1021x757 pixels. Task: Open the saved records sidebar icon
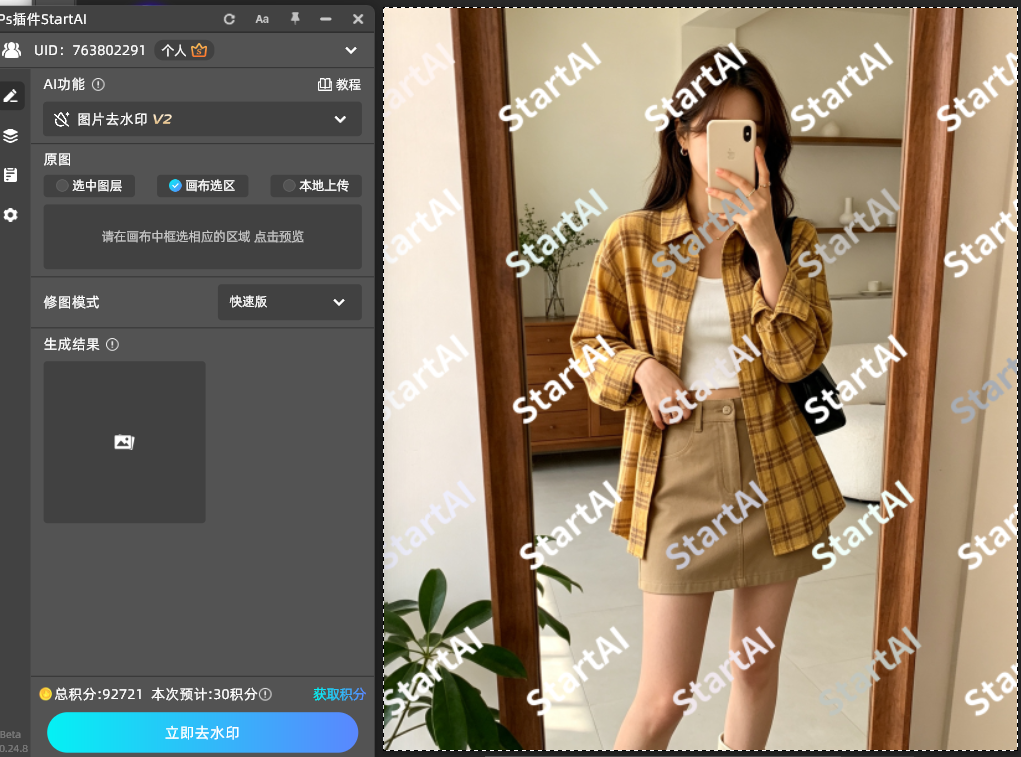tap(10, 174)
